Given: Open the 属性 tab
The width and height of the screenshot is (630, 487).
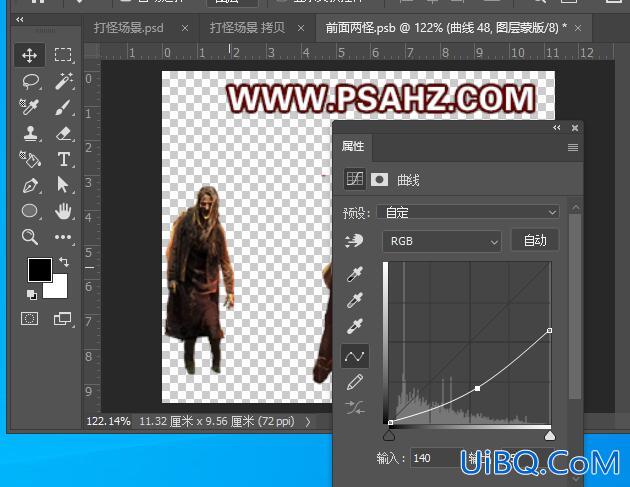Looking at the screenshot, I should [x=353, y=147].
